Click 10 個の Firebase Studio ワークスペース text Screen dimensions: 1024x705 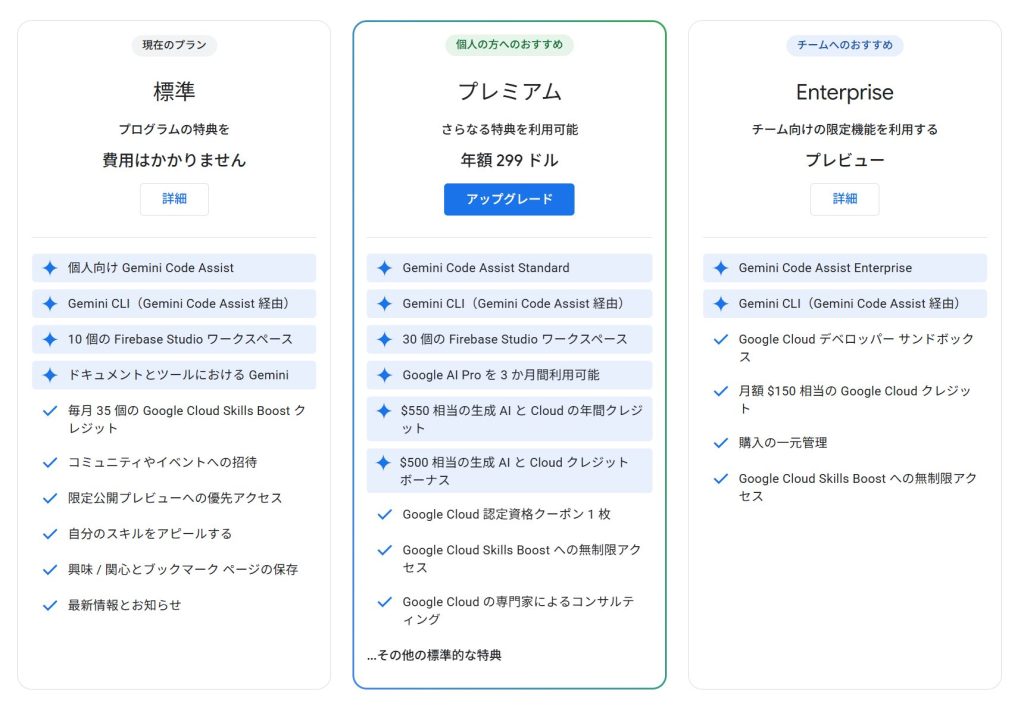180,339
